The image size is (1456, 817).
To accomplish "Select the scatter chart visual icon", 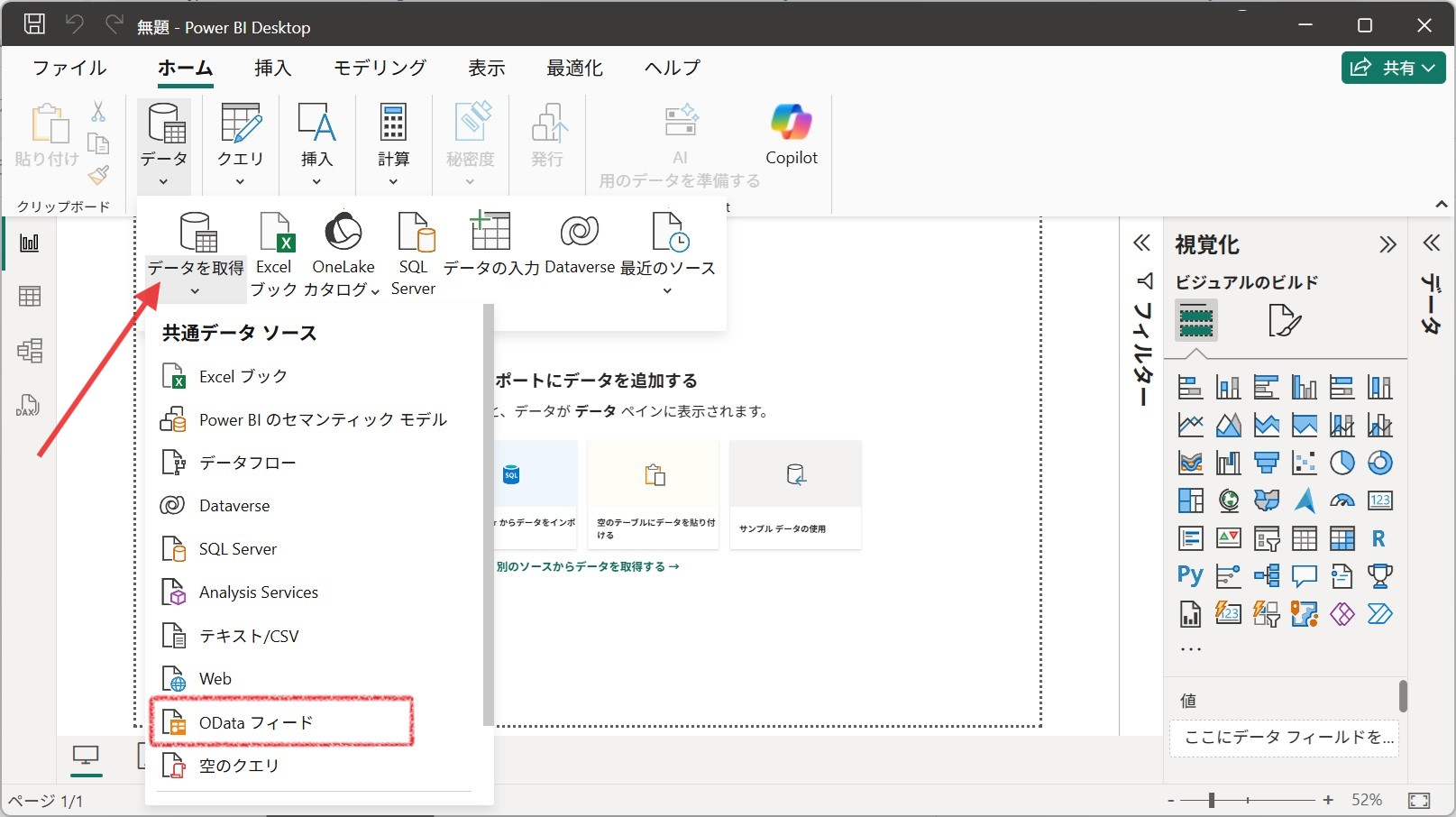I will click(1304, 463).
